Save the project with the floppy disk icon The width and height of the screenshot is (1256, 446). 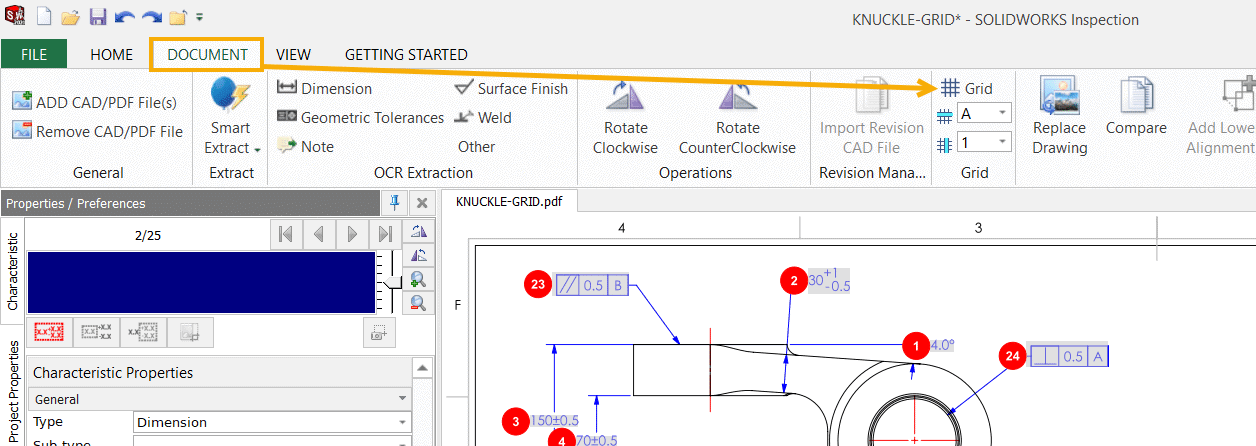(x=97, y=17)
